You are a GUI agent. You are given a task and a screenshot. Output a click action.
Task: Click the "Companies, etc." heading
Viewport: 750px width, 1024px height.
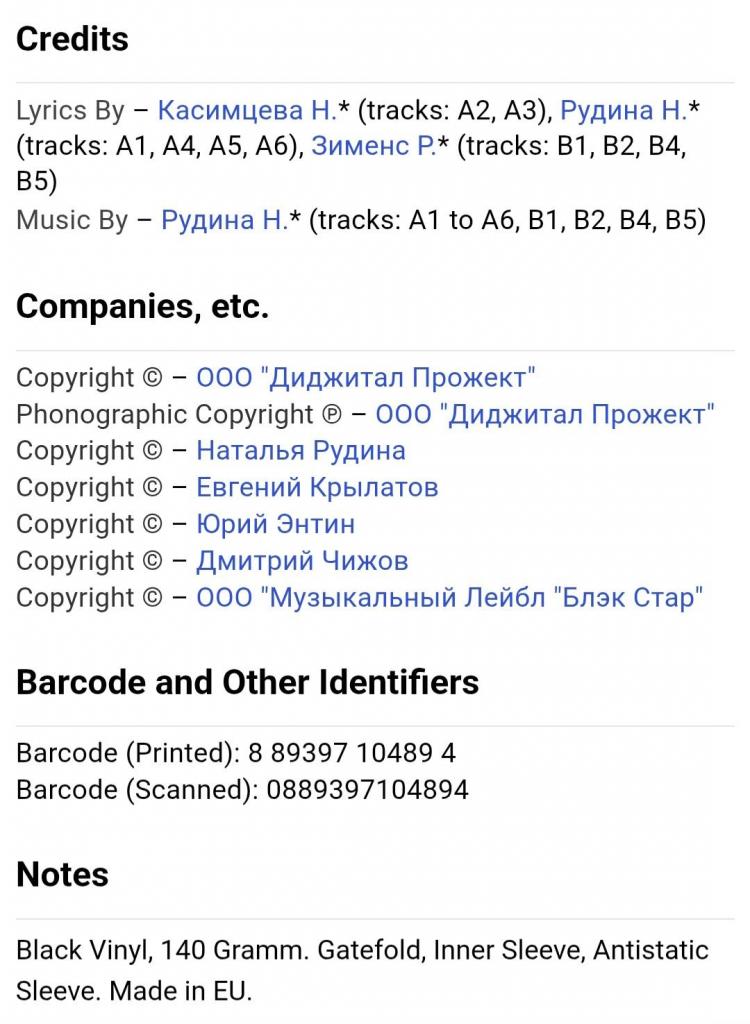[142, 307]
